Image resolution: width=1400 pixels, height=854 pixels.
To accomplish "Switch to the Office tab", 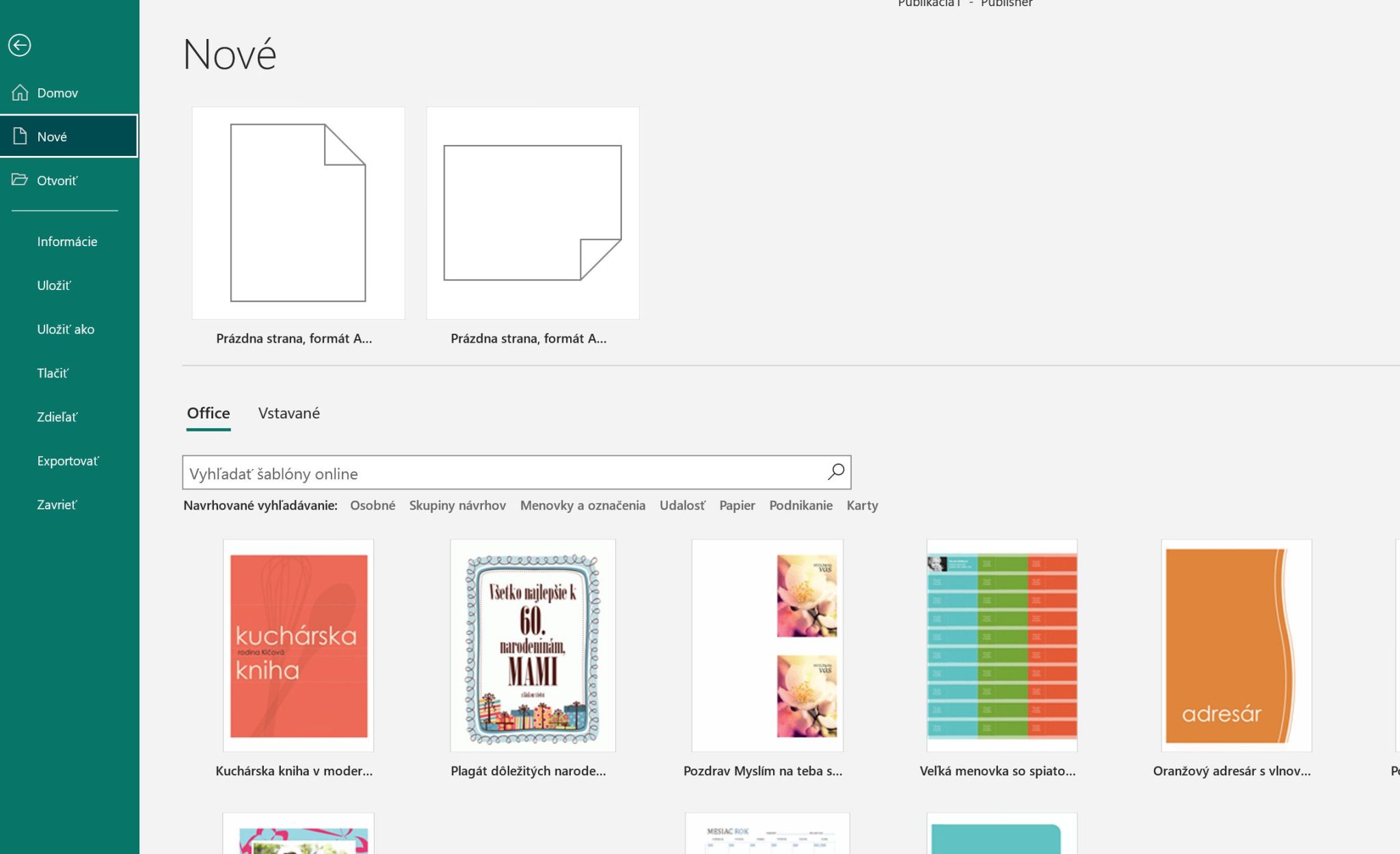I will [x=208, y=413].
